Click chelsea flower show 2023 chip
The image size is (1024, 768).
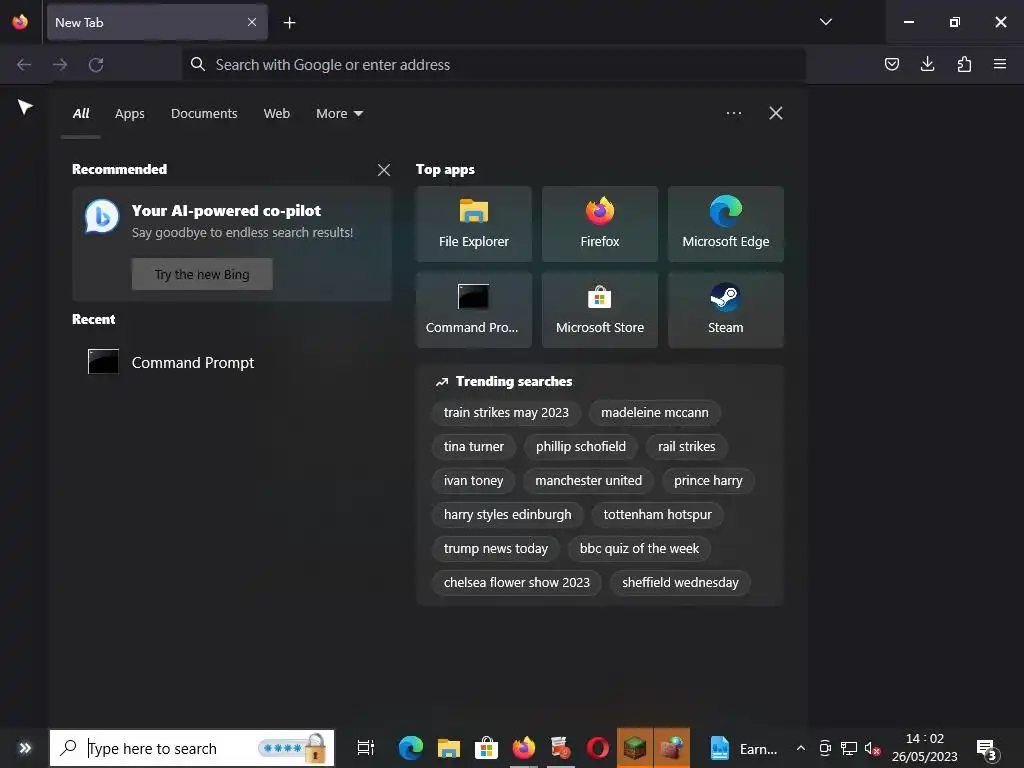click(x=517, y=583)
